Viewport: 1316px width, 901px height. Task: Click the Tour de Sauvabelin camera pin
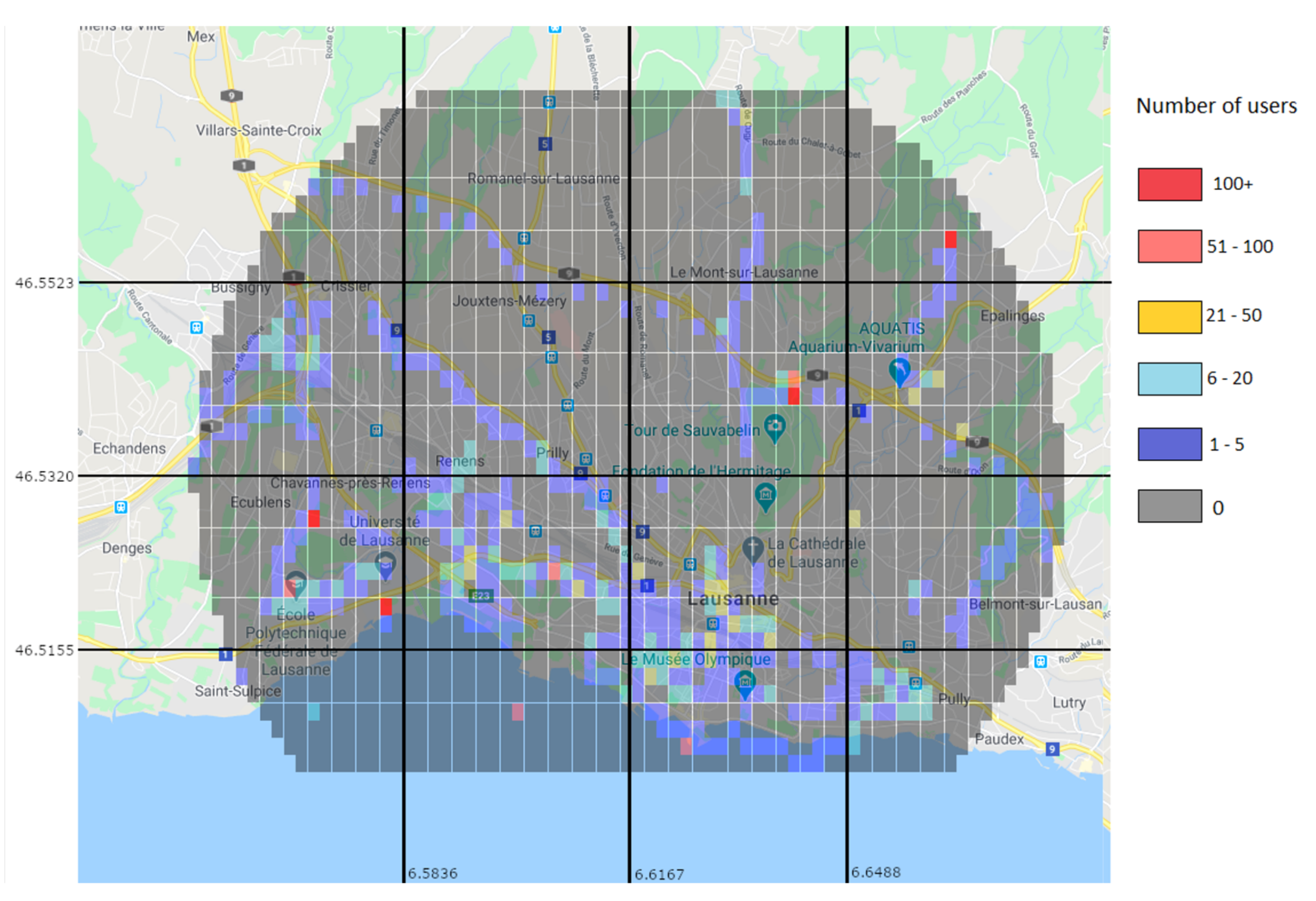(774, 427)
